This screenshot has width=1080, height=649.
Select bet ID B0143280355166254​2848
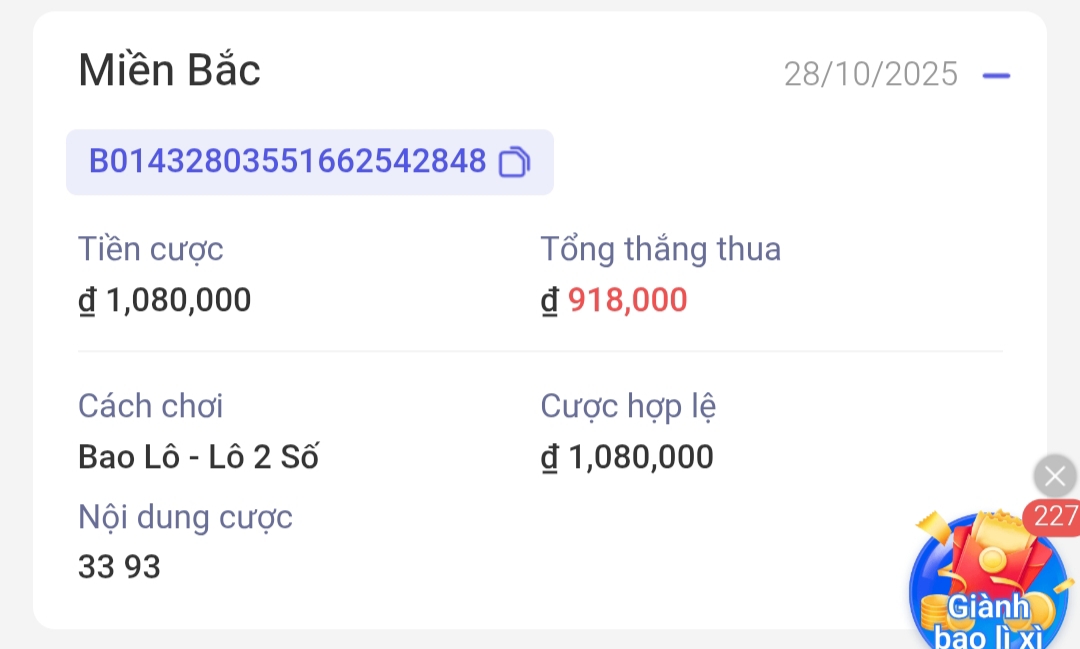(x=288, y=161)
